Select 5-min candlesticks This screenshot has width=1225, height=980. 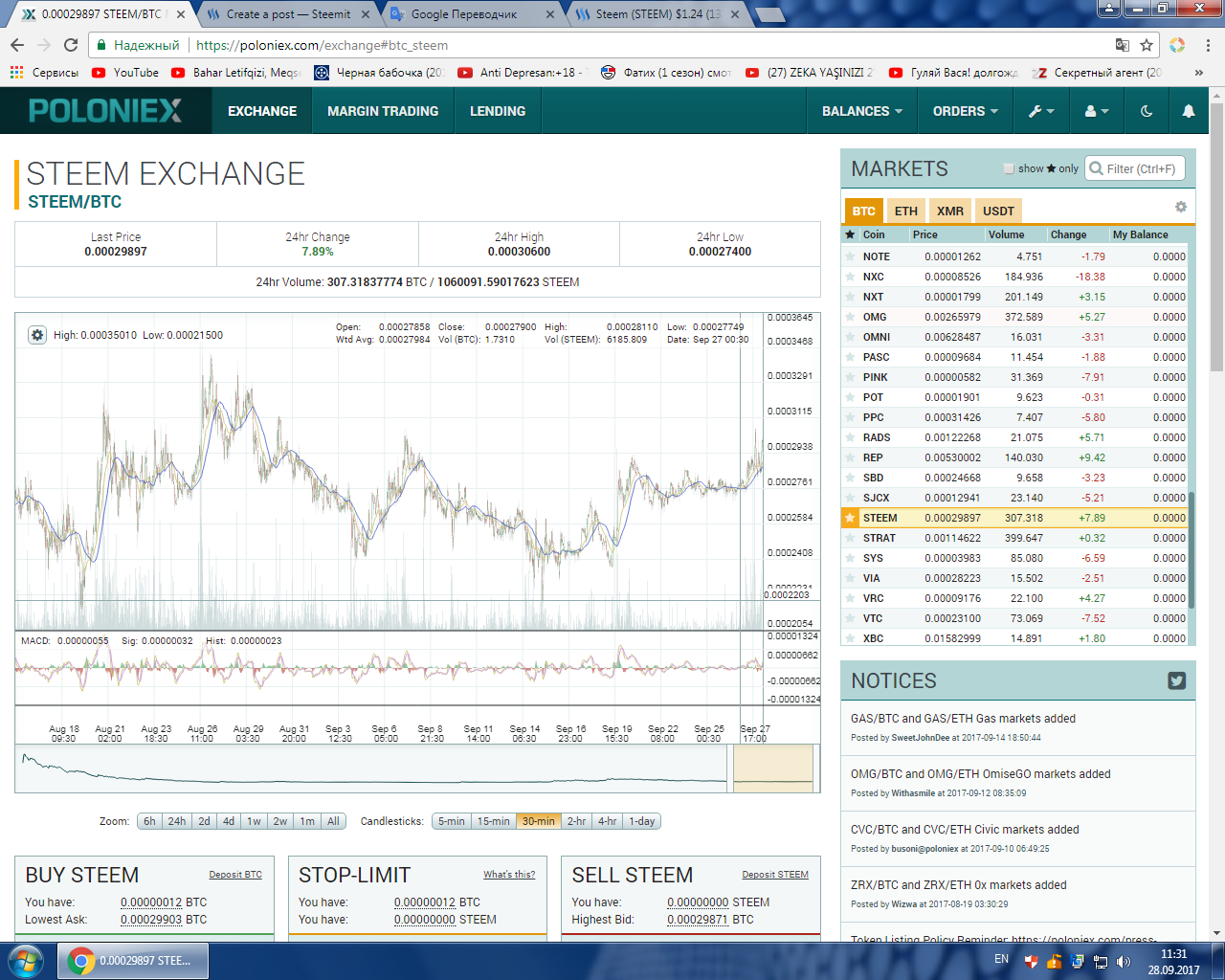pos(451,821)
